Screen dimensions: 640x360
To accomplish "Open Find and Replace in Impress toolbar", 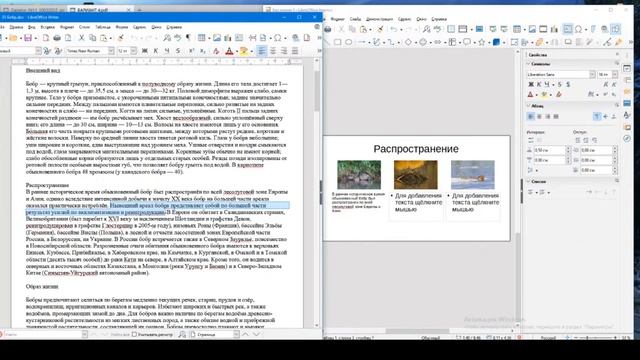I will click(x=426, y=29).
